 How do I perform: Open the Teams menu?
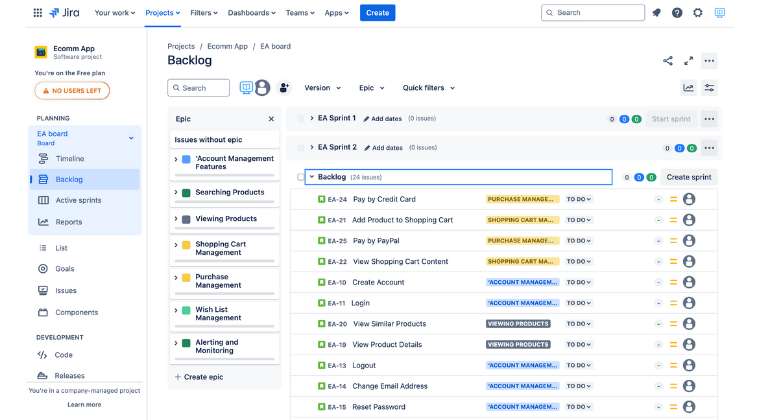click(x=300, y=13)
